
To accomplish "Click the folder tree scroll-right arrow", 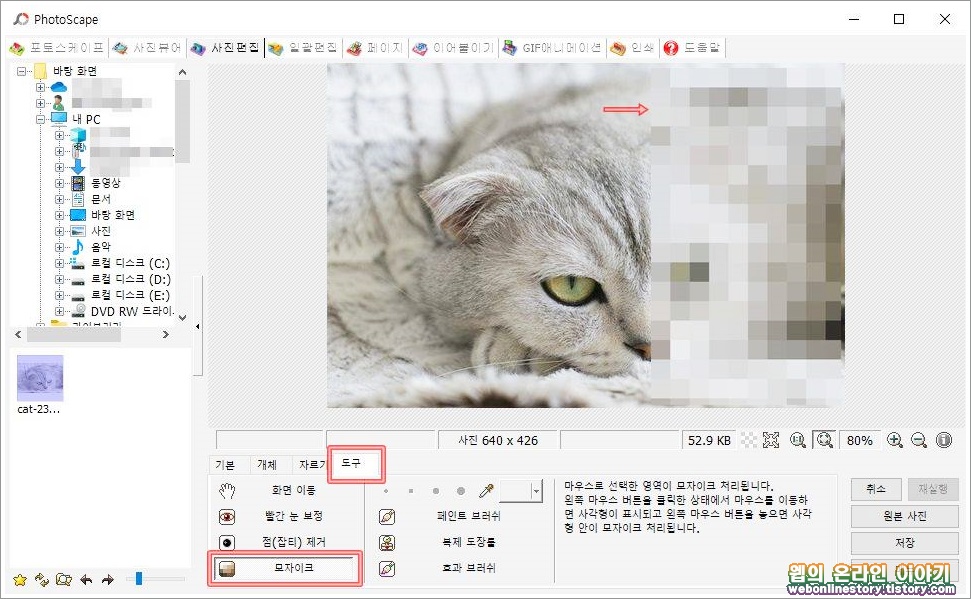I will click(165, 334).
